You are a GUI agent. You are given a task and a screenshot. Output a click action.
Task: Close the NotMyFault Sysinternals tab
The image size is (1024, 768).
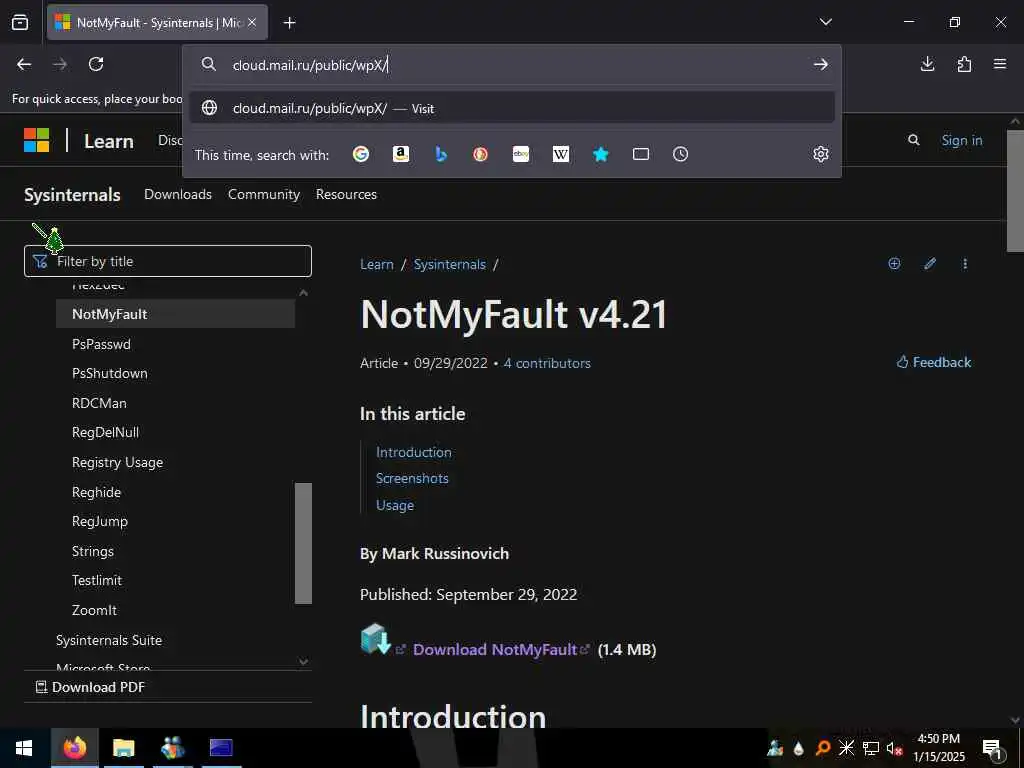tap(252, 22)
